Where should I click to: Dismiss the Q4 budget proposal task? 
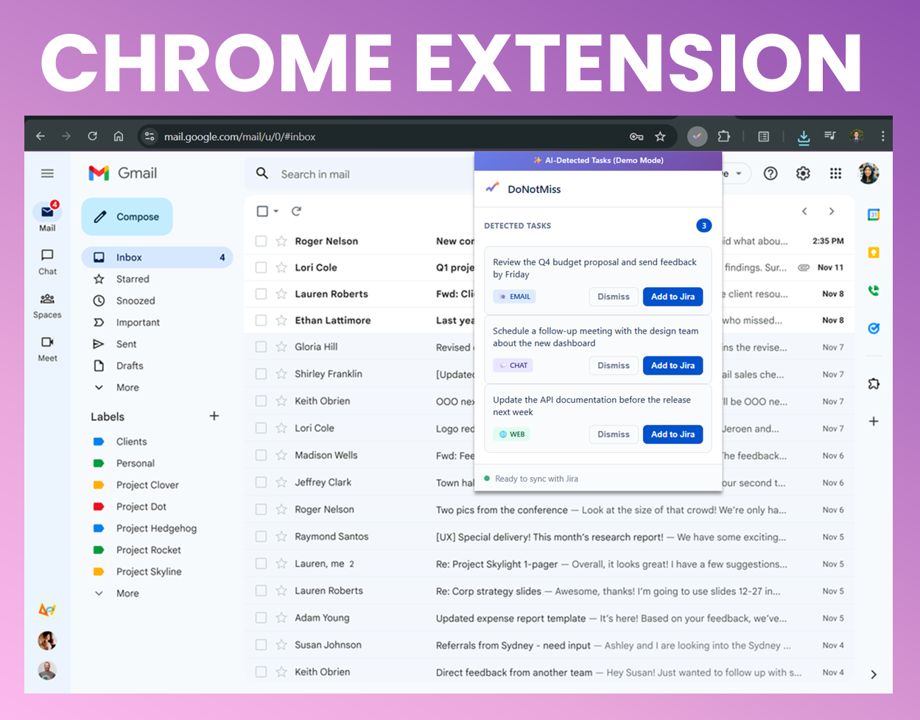[x=613, y=296]
